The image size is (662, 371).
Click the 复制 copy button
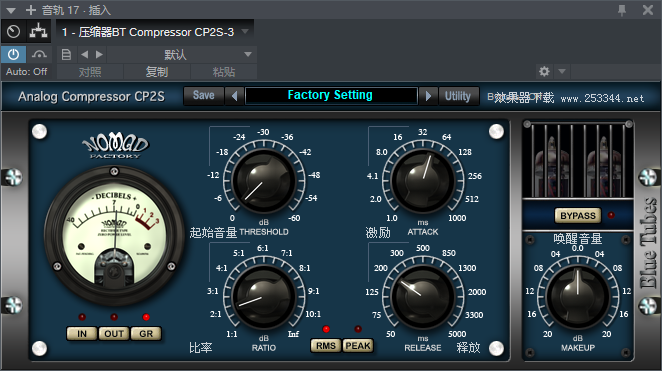157,72
